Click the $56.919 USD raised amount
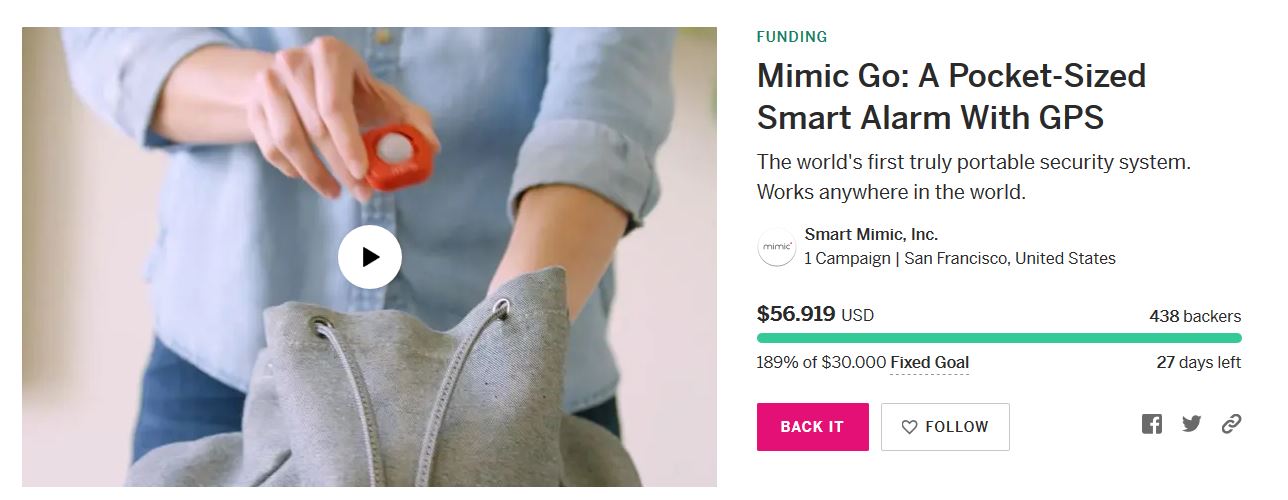Image resolution: width=1288 pixels, height=500 pixels. [x=815, y=314]
